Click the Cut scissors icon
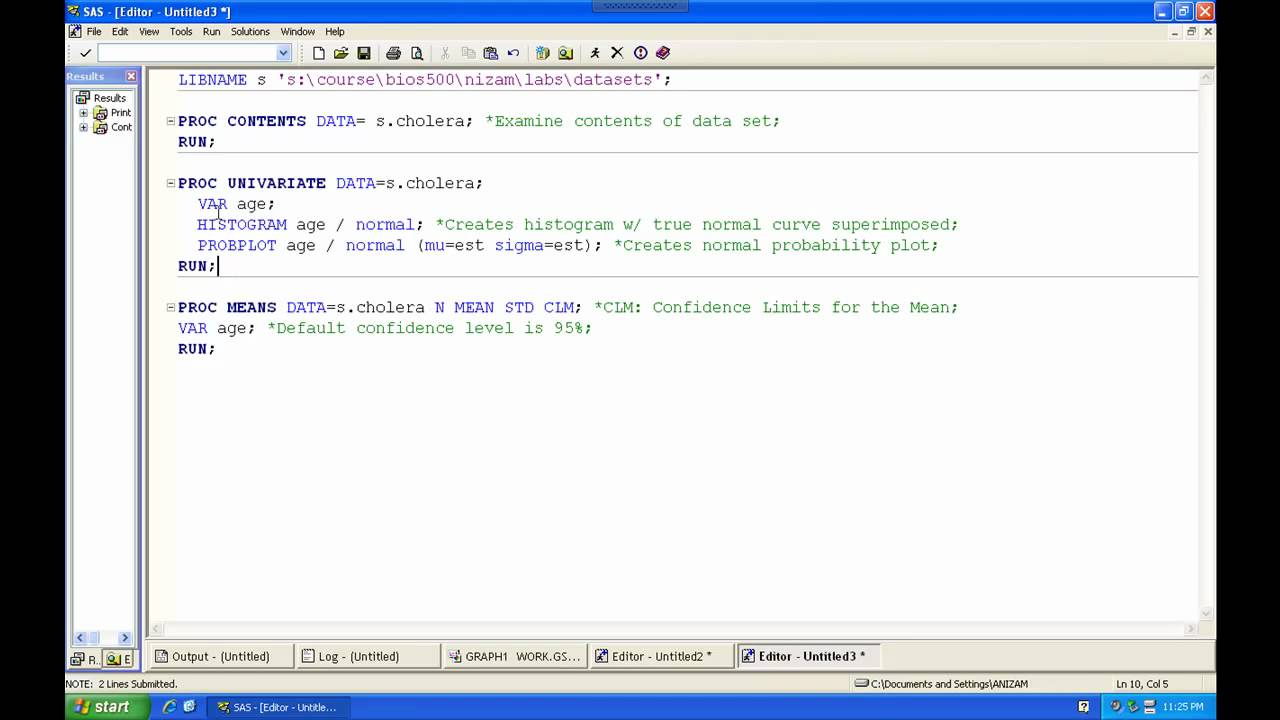 click(445, 53)
